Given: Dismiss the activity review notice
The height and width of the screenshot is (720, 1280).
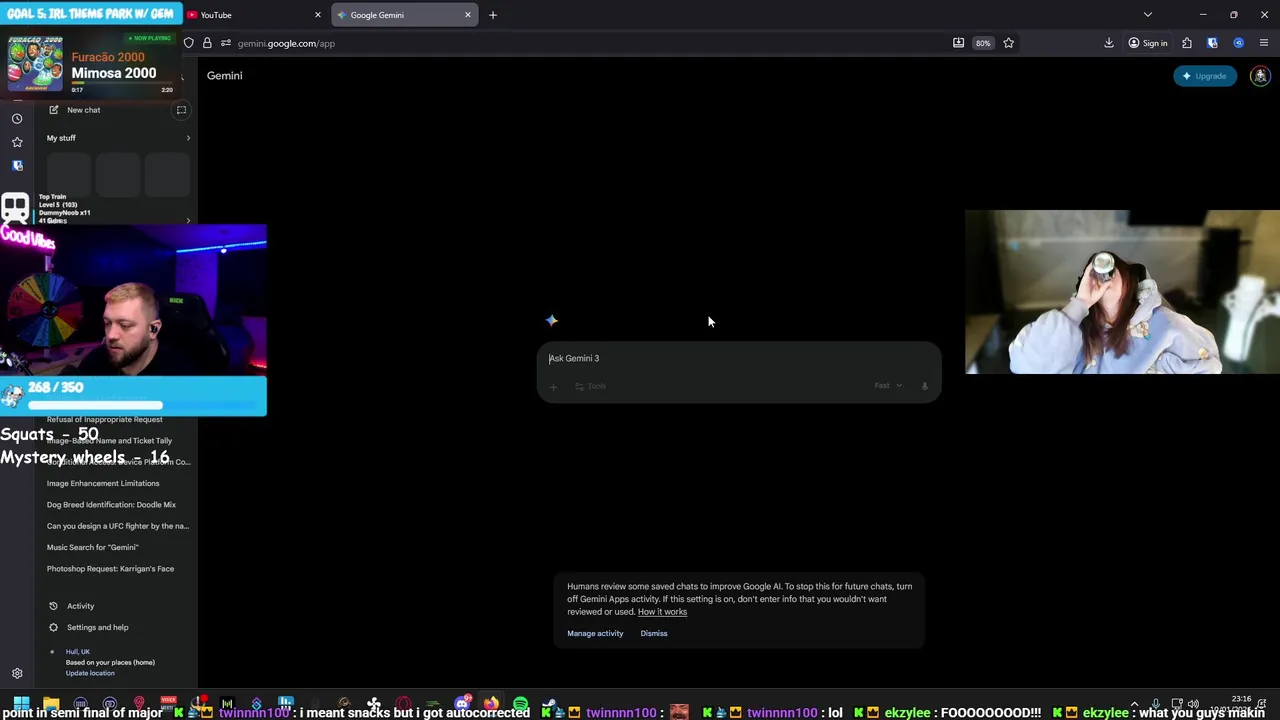Looking at the screenshot, I should point(654,633).
